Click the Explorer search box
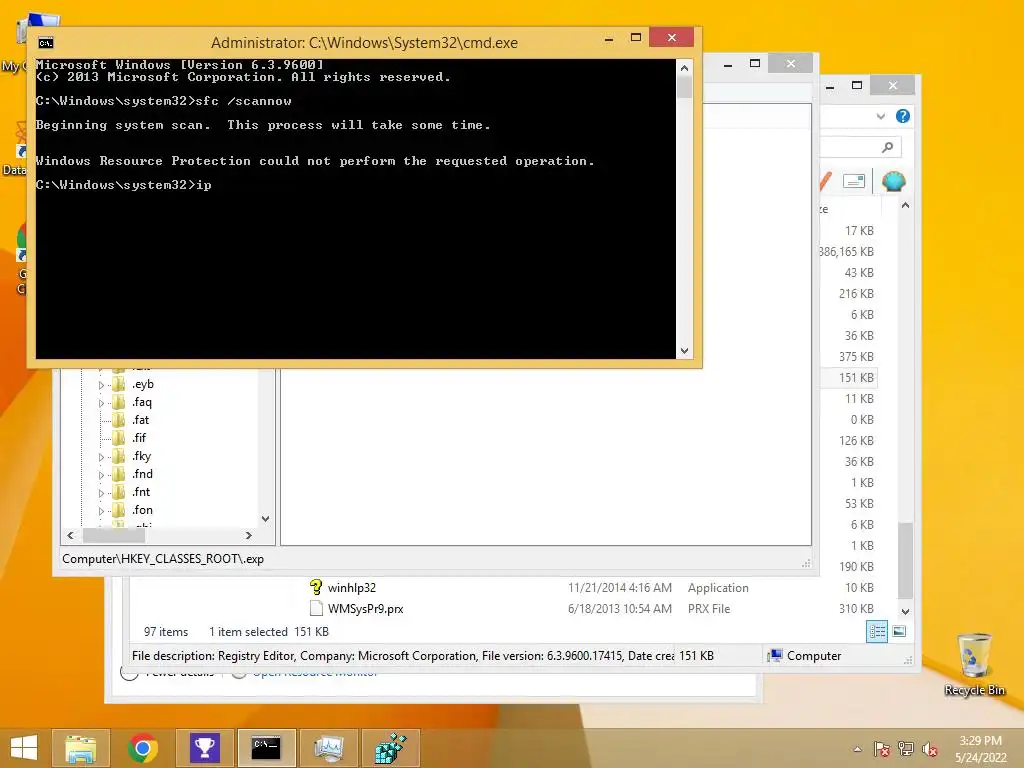 [861, 147]
